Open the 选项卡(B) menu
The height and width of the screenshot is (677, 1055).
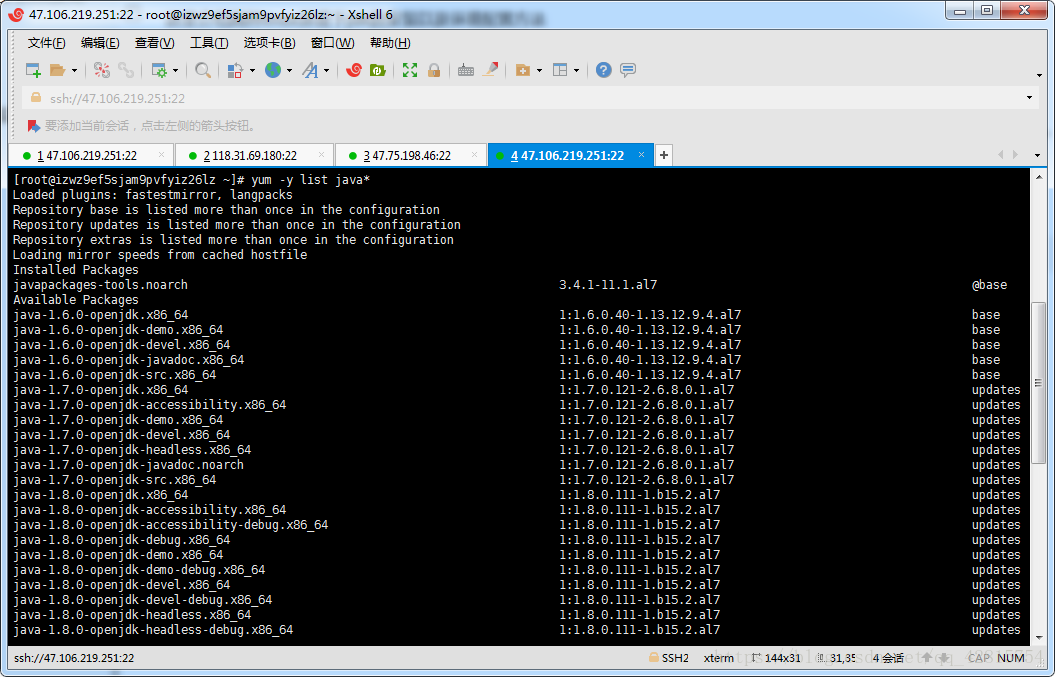click(270, 43)
